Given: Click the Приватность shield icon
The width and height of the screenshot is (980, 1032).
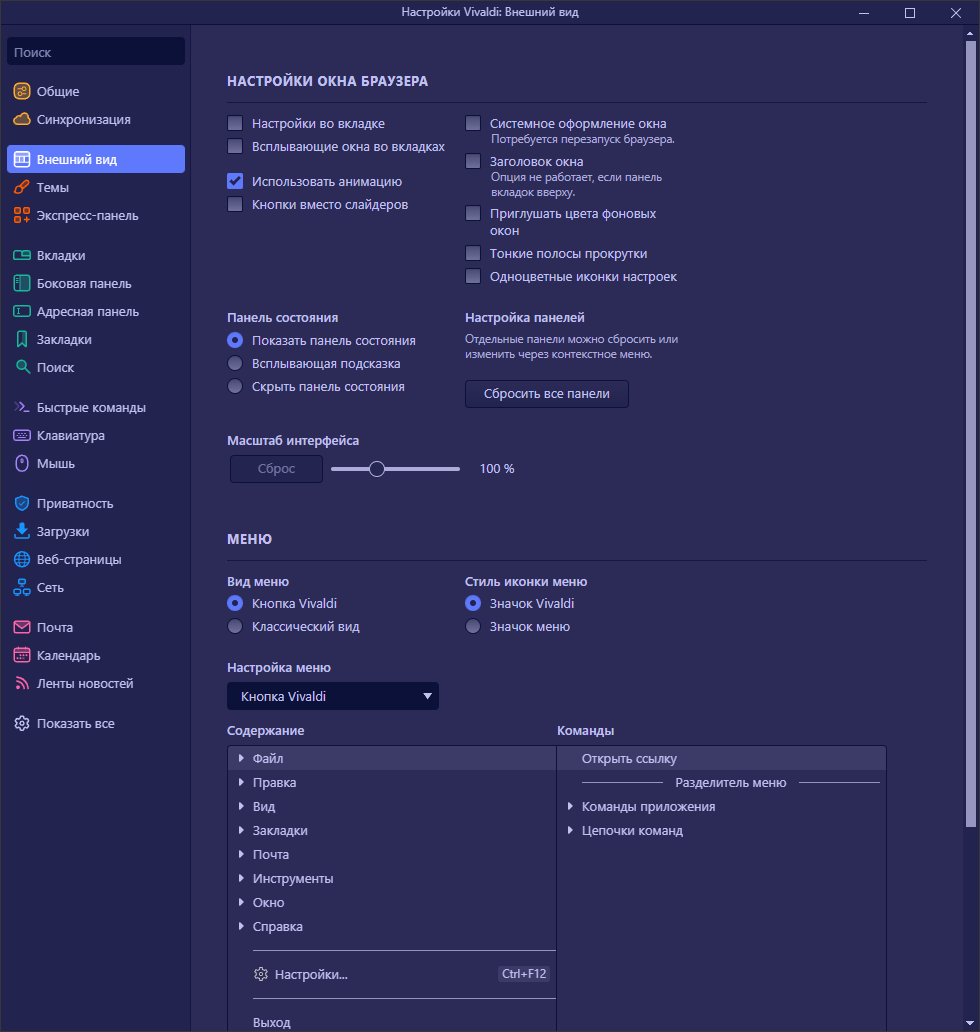Looking at the screenshot, I should pos(21,504).
